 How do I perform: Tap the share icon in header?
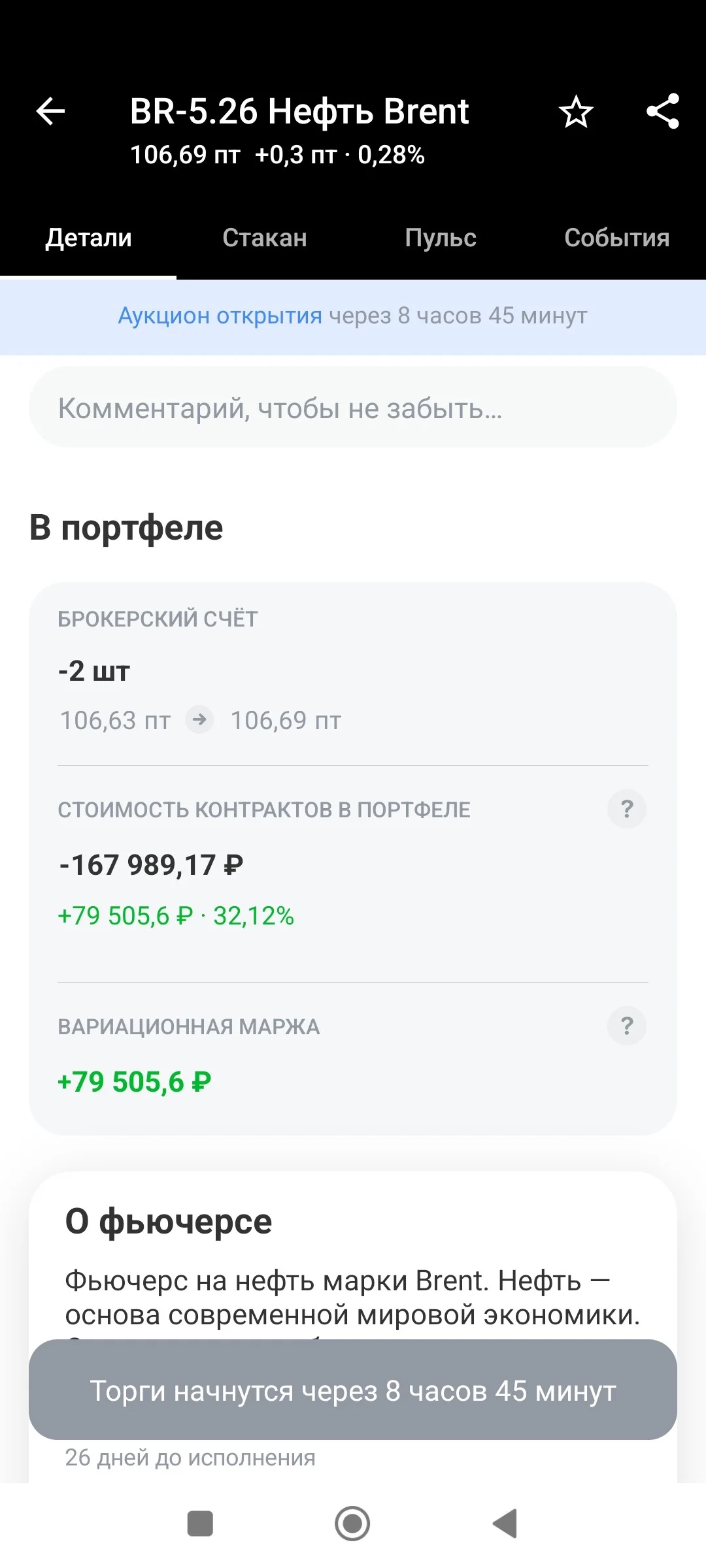click(x=663, y=111)
